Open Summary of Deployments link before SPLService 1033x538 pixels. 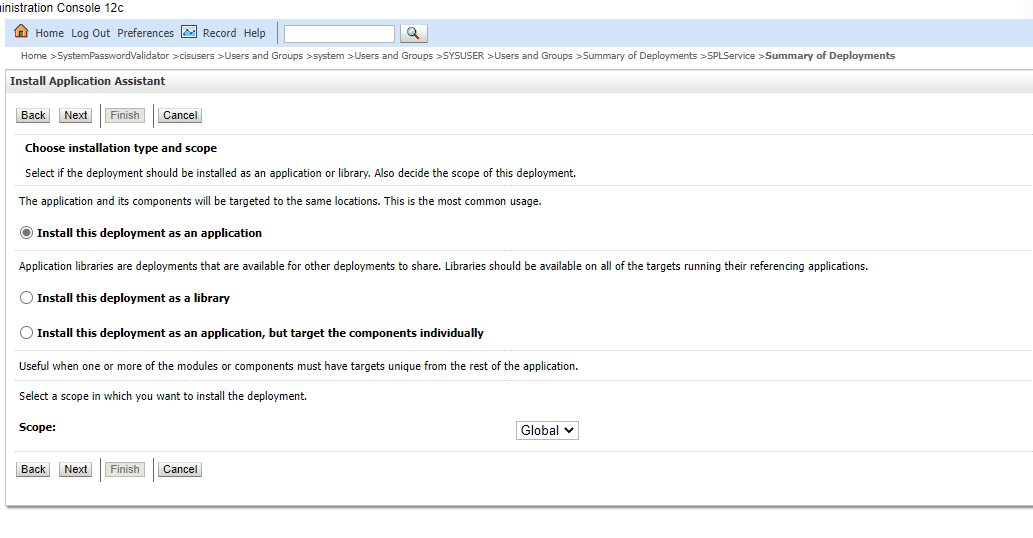point(640,56)
